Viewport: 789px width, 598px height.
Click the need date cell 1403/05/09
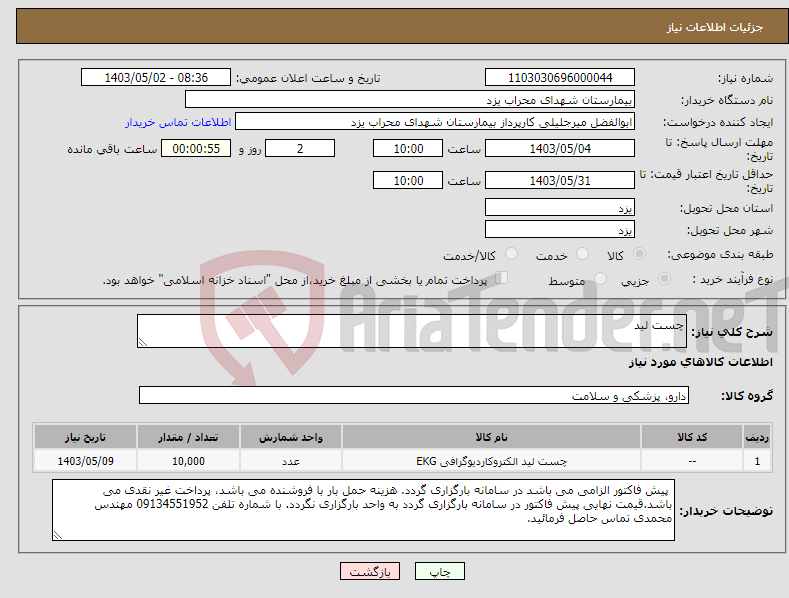pyautogui.click(x=85, y=461)
